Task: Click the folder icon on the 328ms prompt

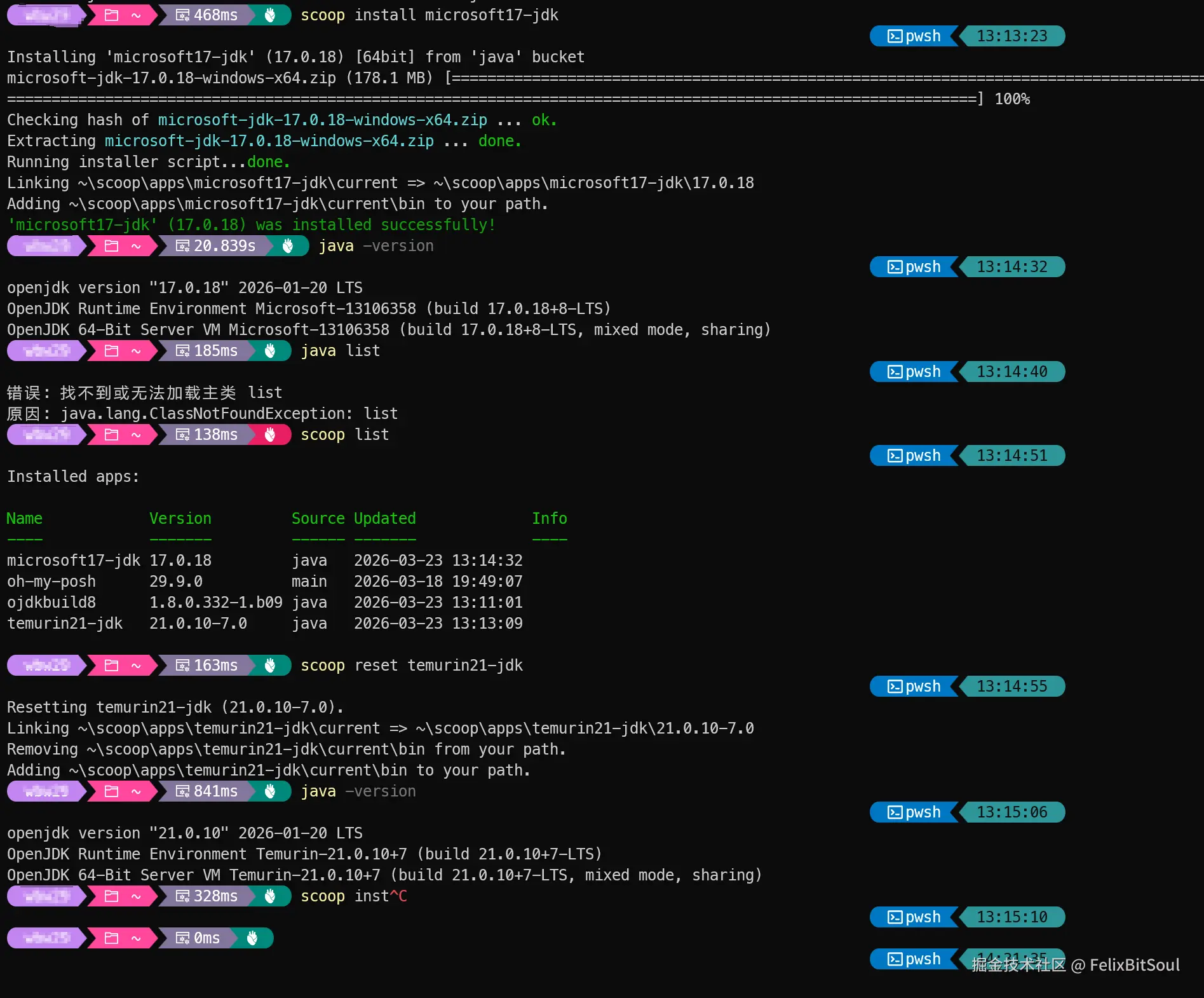Action: tap(112, 896)
